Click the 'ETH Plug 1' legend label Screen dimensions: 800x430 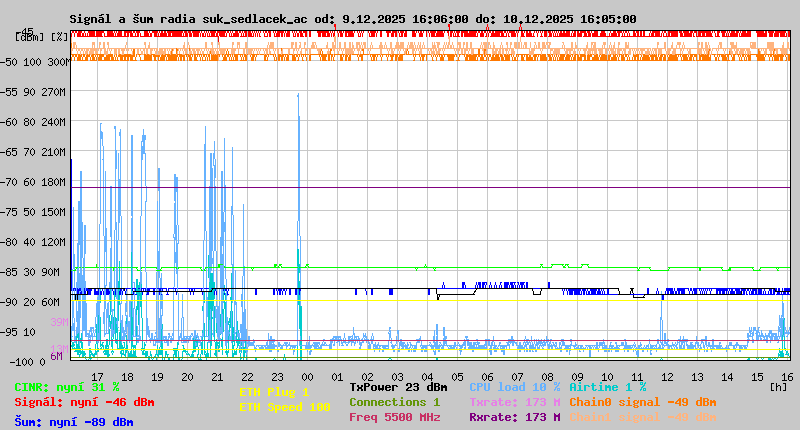[x=274, y=392]
